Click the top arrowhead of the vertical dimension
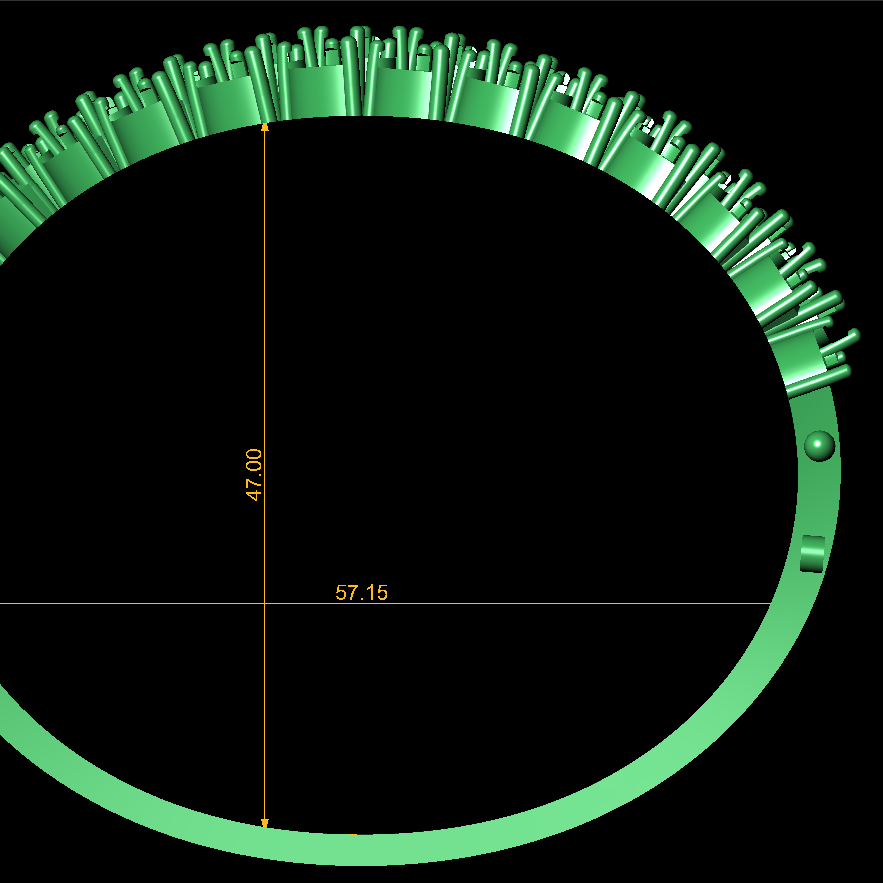Viewport: 883px width, 883px height. tap(264, 126)
